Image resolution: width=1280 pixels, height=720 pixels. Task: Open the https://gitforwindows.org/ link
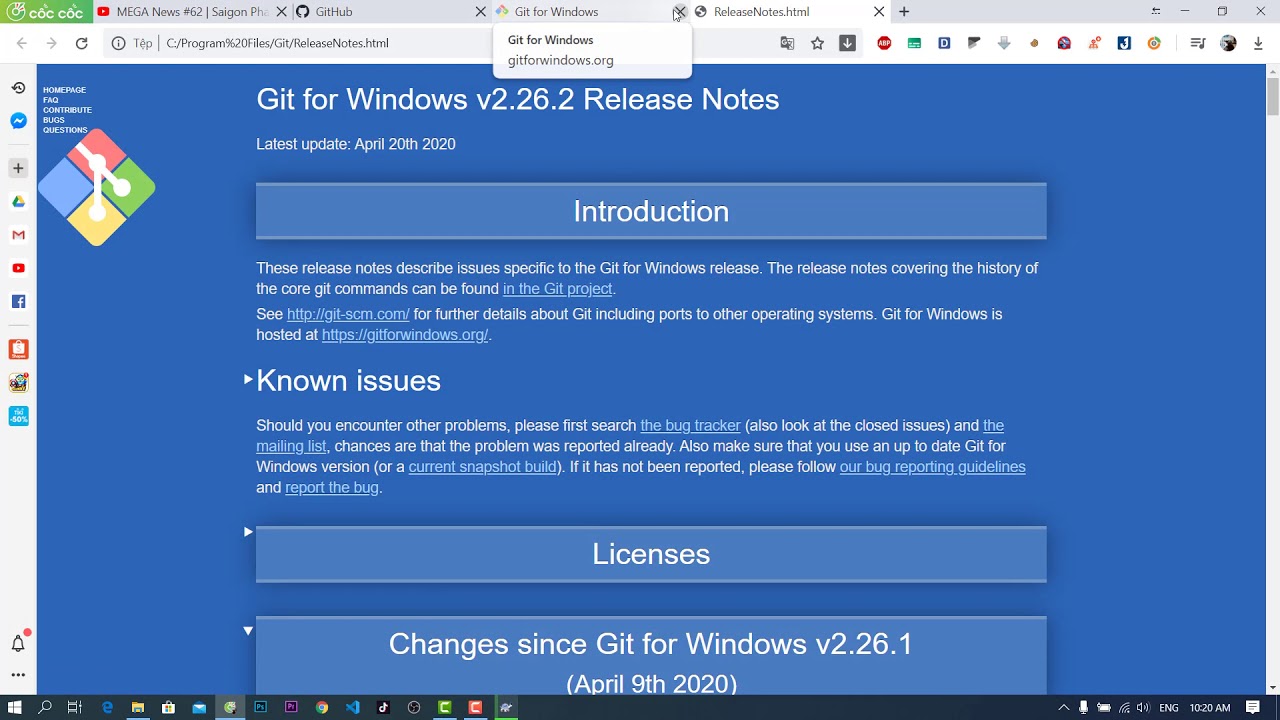click(405, 335)
